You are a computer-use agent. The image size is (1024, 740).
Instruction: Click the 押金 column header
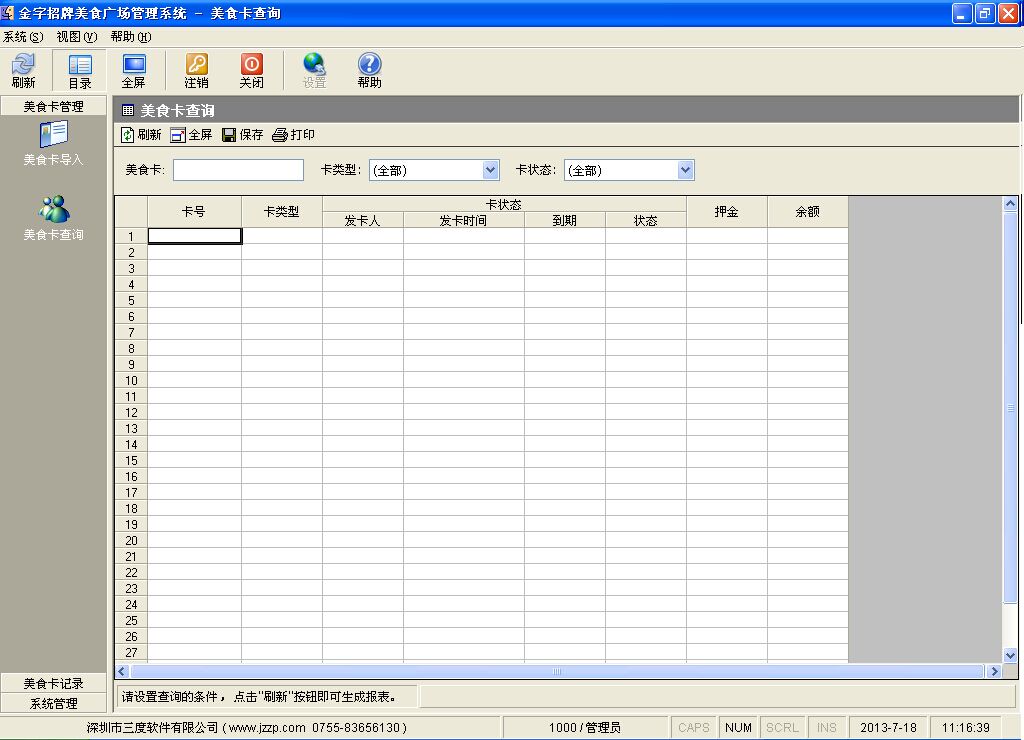coord(727,212)
